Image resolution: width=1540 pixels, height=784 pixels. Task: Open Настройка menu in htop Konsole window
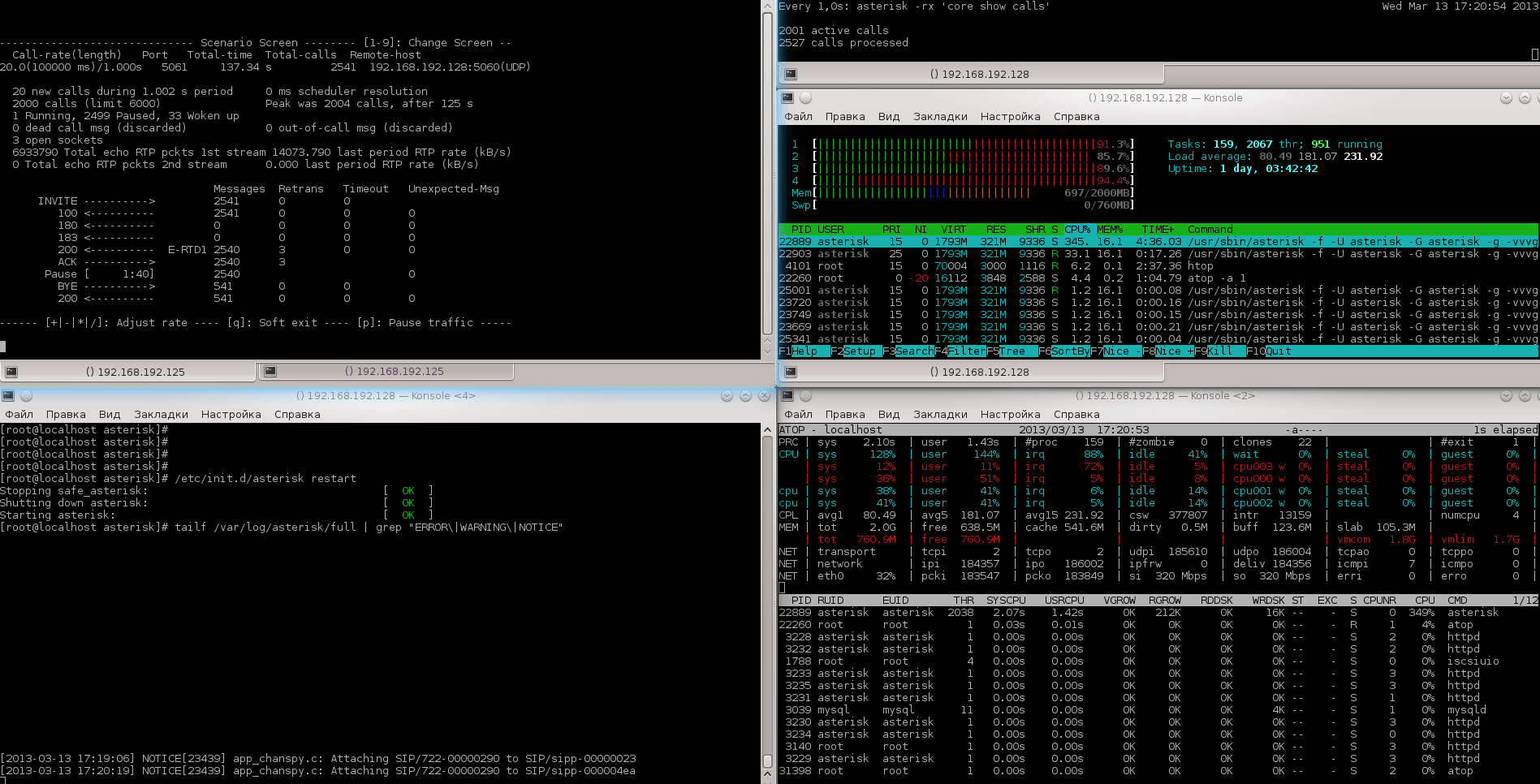coord(1010,117)
